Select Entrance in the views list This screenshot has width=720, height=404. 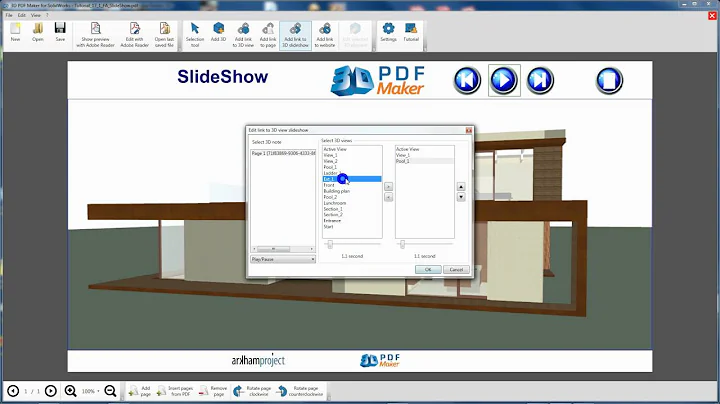click(332, 221)
